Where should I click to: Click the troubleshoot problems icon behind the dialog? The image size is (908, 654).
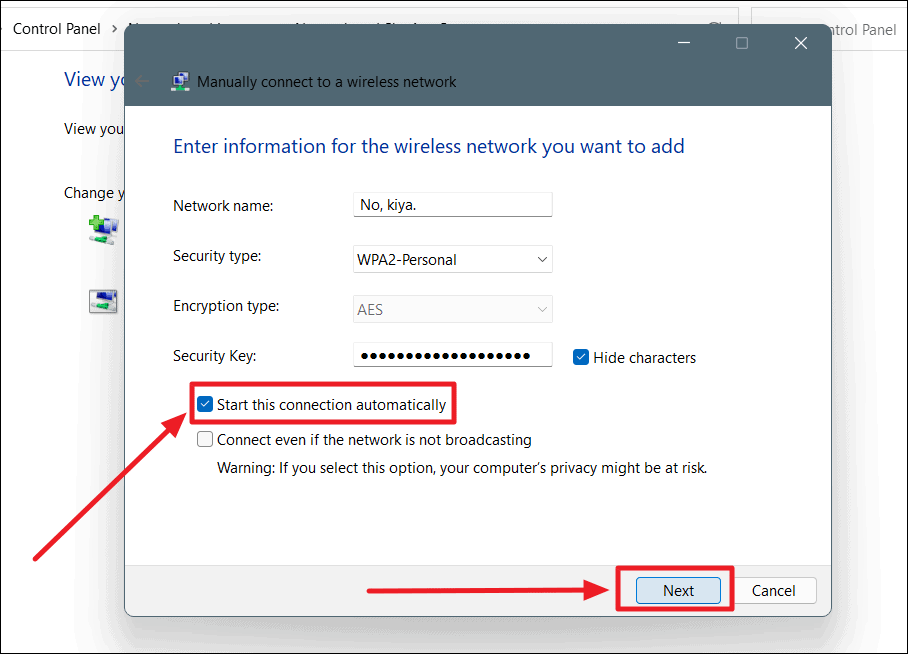click(103, 300)
